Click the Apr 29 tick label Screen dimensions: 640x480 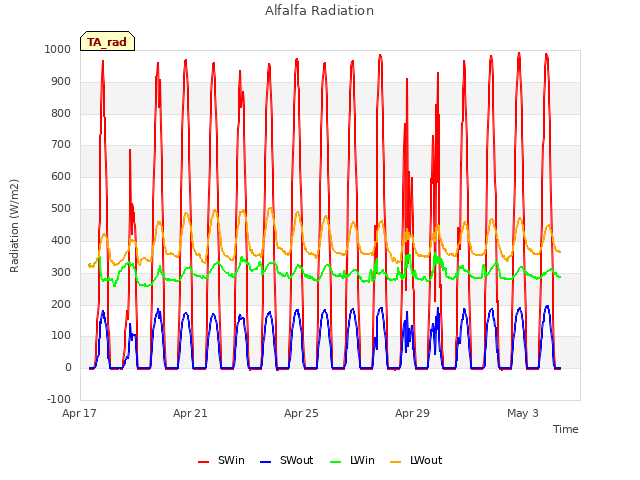[412, 413]
